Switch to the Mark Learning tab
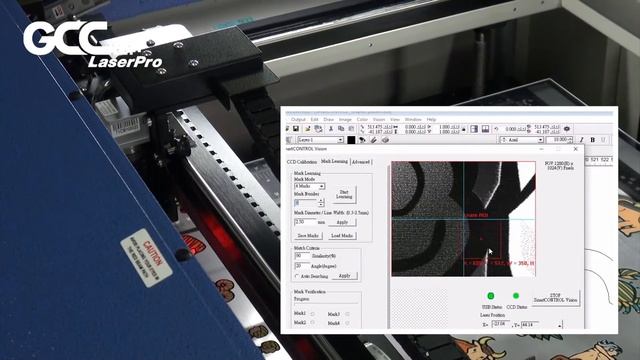 click(334, 162)
